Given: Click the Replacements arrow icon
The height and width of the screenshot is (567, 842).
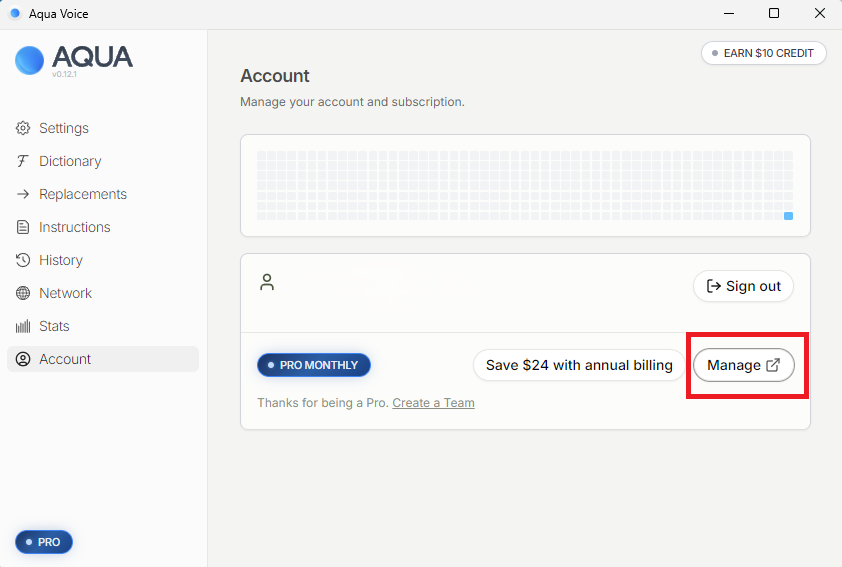Looking at the screenshot, I should 23,194.
